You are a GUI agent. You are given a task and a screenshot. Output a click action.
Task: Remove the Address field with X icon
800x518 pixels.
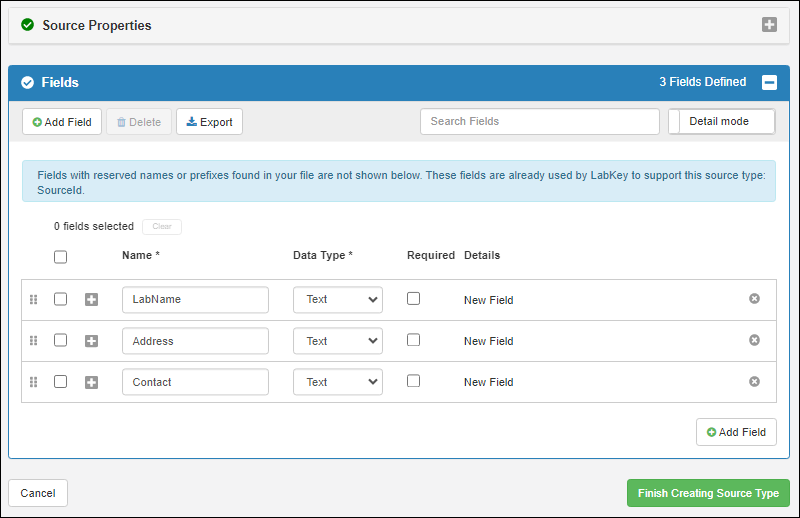click(754, 340)
